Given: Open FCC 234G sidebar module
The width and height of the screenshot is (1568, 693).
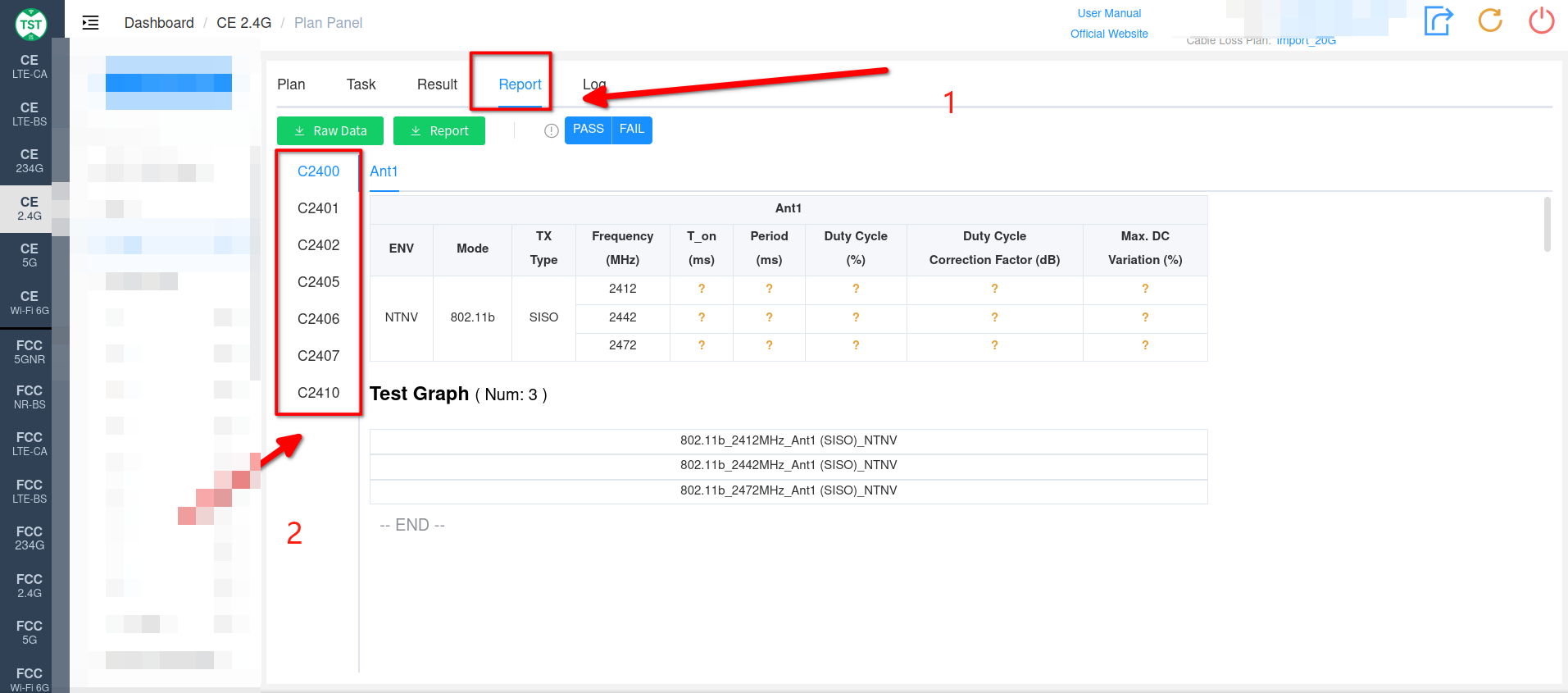Looking at the screenshot, I should click(x=30, y=538).
